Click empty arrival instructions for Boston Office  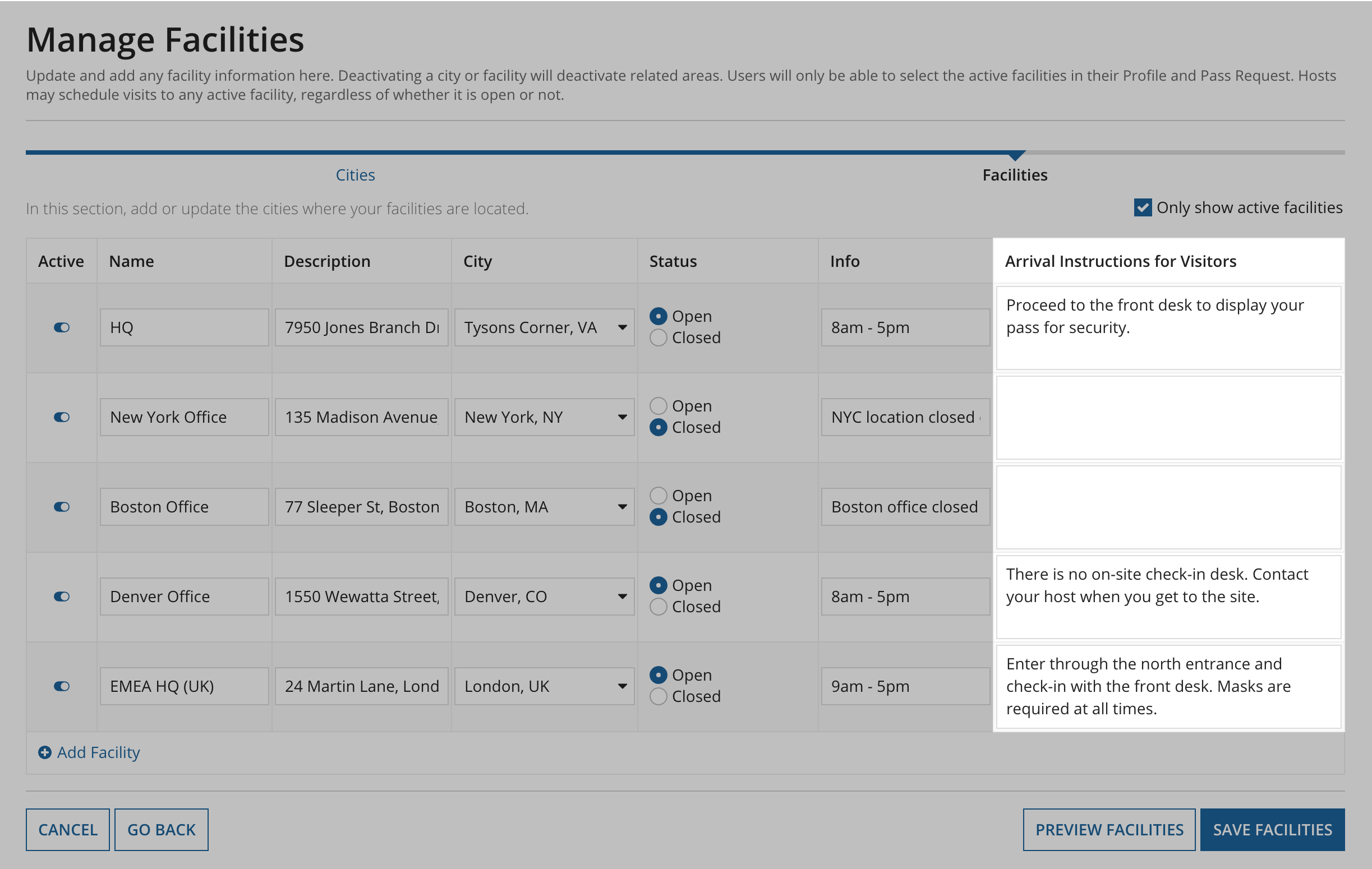point(1168,507)
